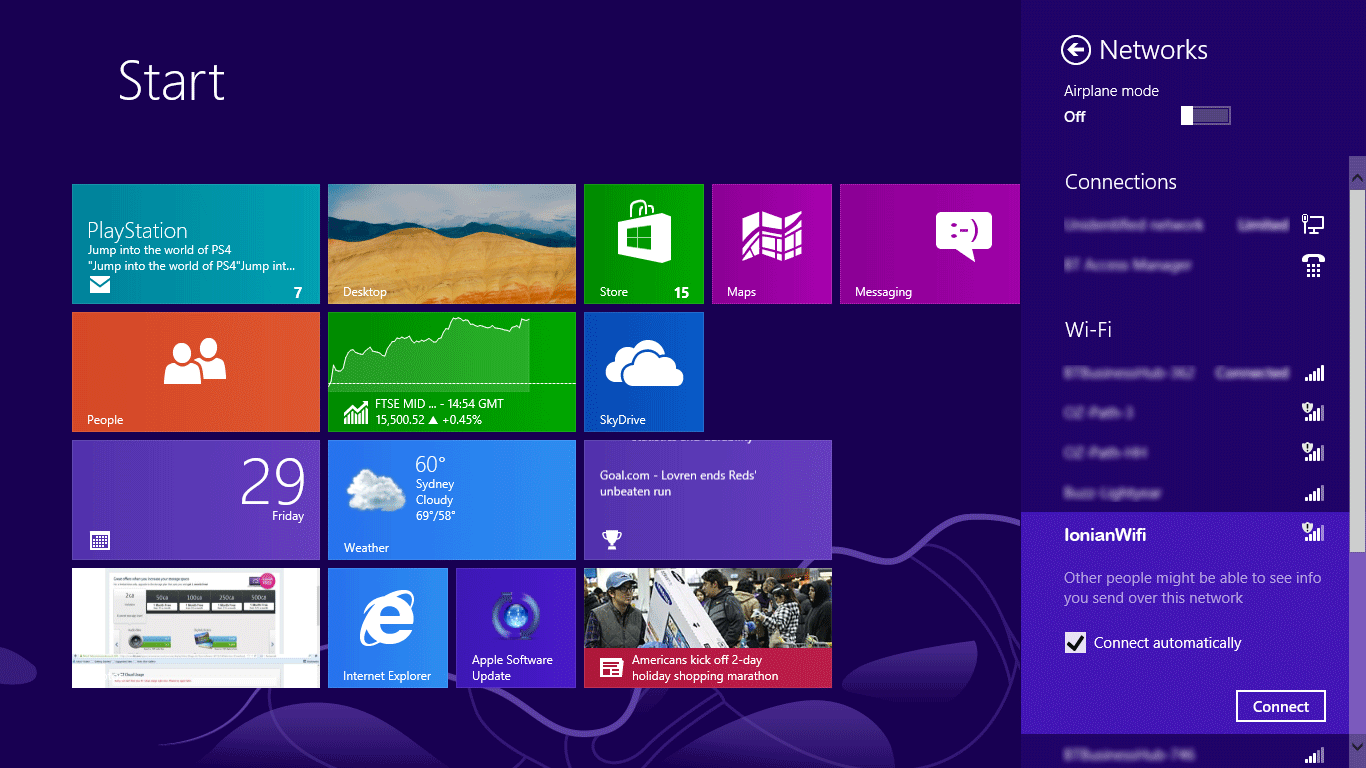Launch Internet Explorer tile
Screen dimensions: 1366x768
388,628
